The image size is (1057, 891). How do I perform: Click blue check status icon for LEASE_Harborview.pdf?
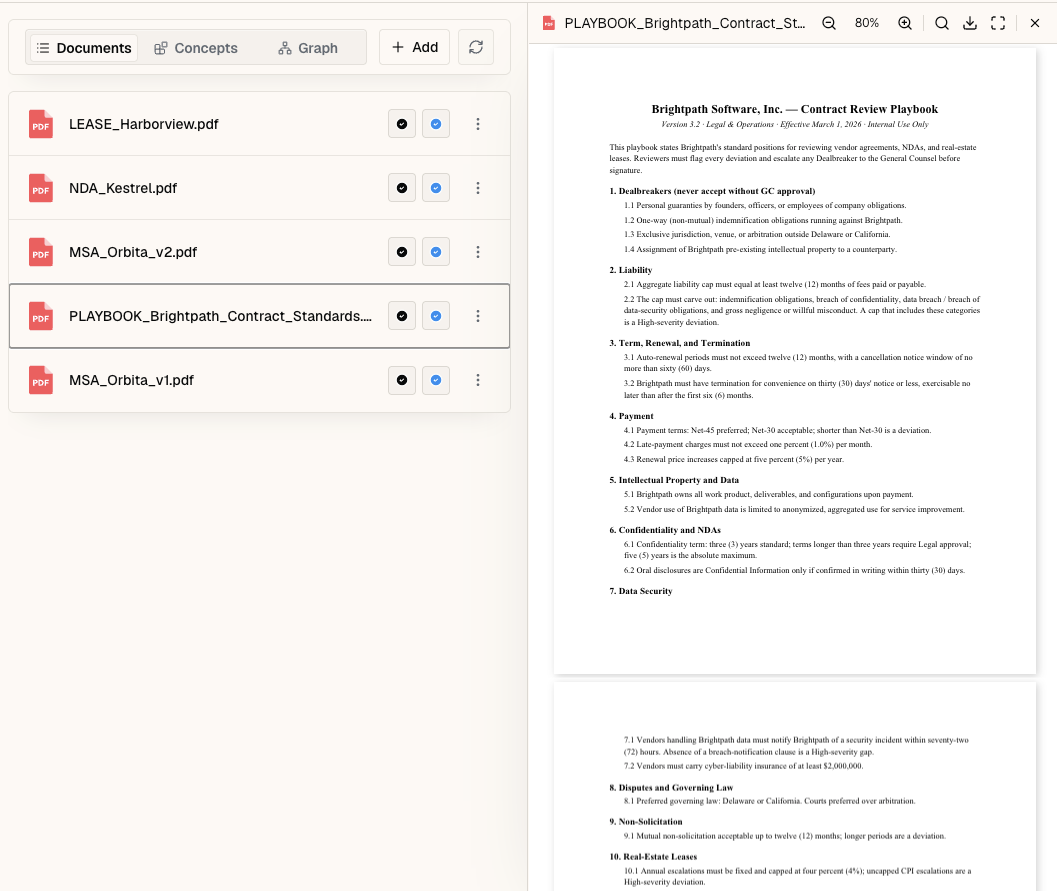coord(436,124)
